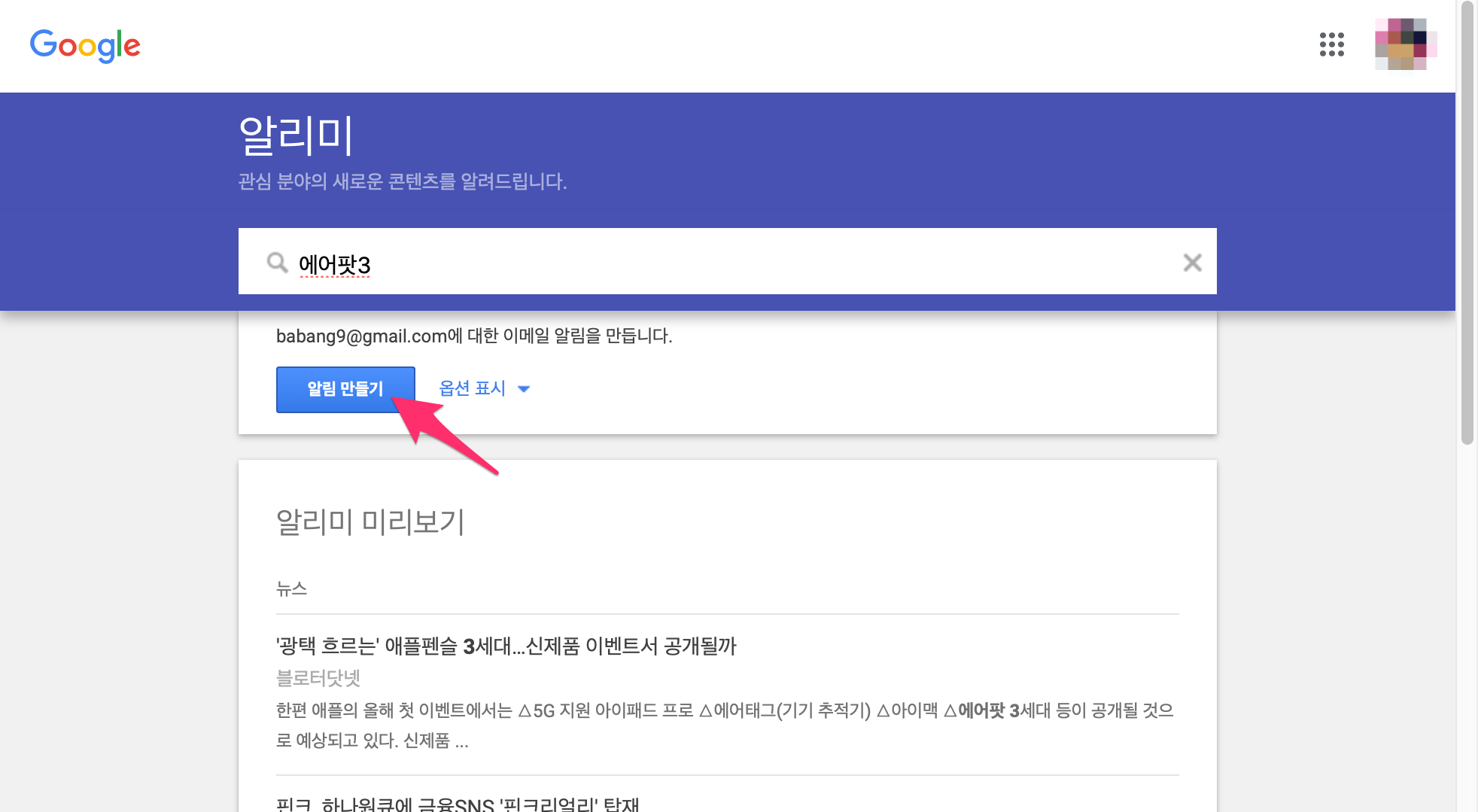Click the 뉴스 section label

point(291,588)
